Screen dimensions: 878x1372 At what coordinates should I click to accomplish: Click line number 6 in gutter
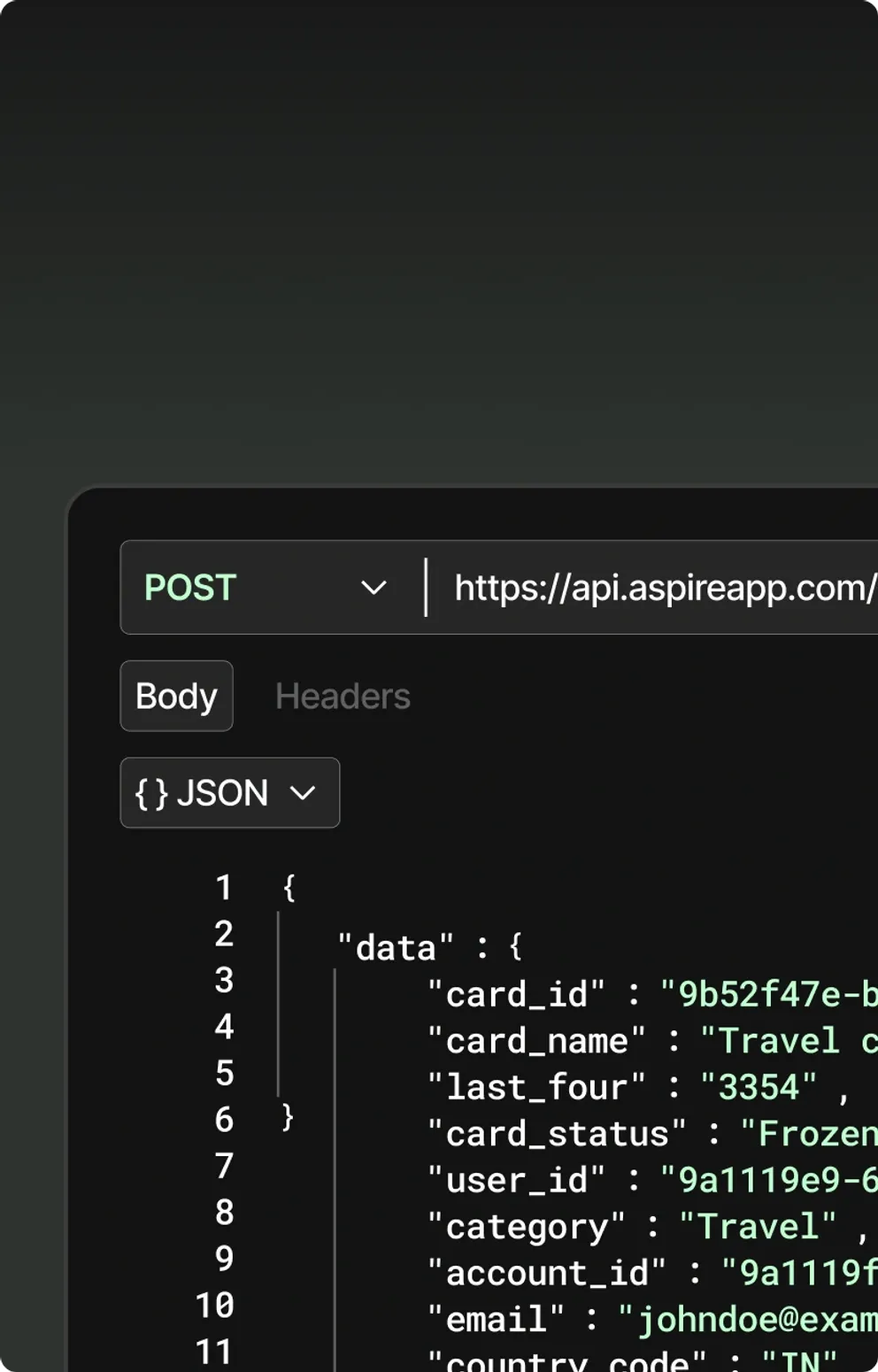point(224,1119)
